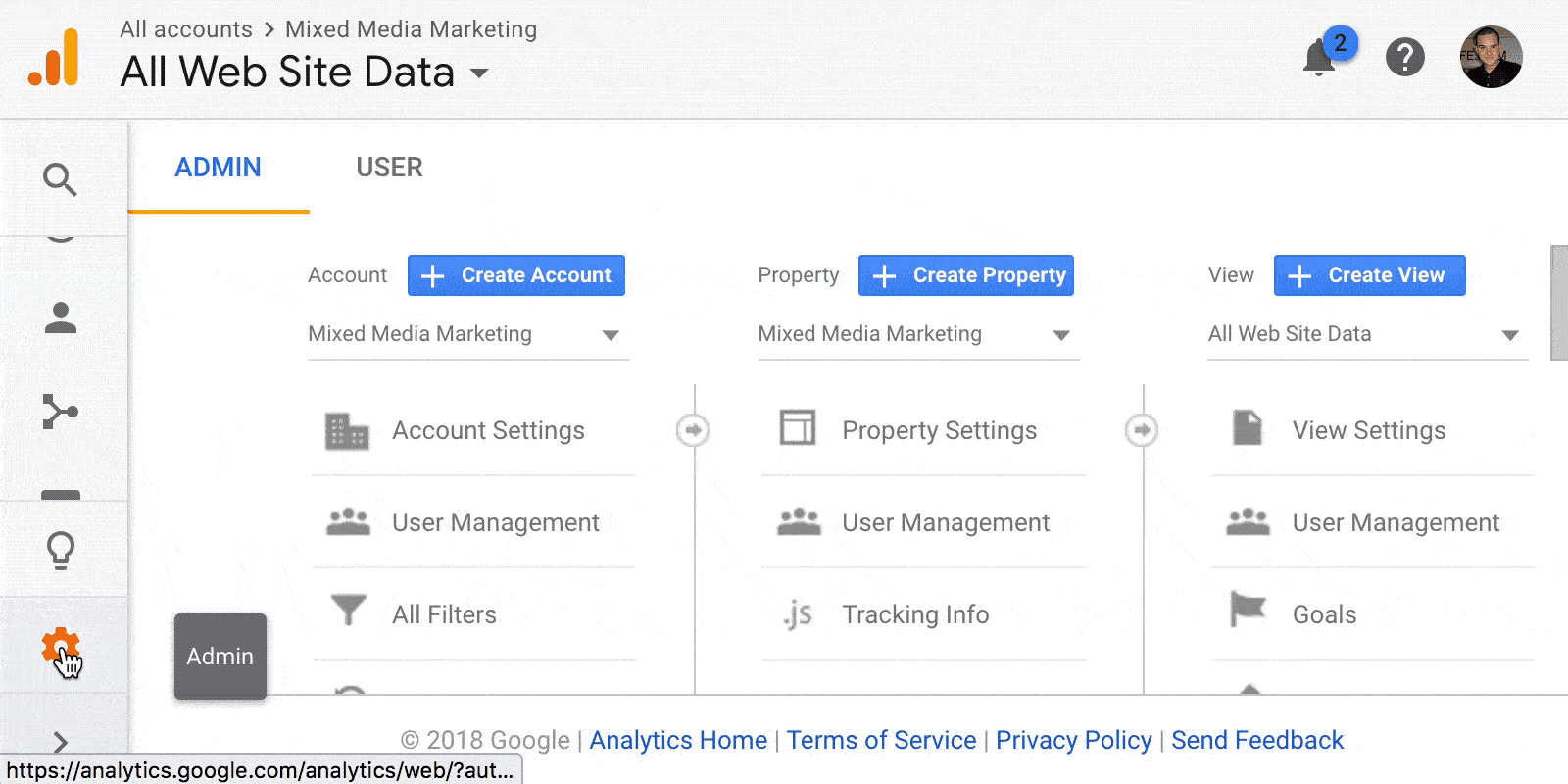The height and width of the screenshot is (784, 1568).
Task: Open property-level User Management
Action: (946, 522)
